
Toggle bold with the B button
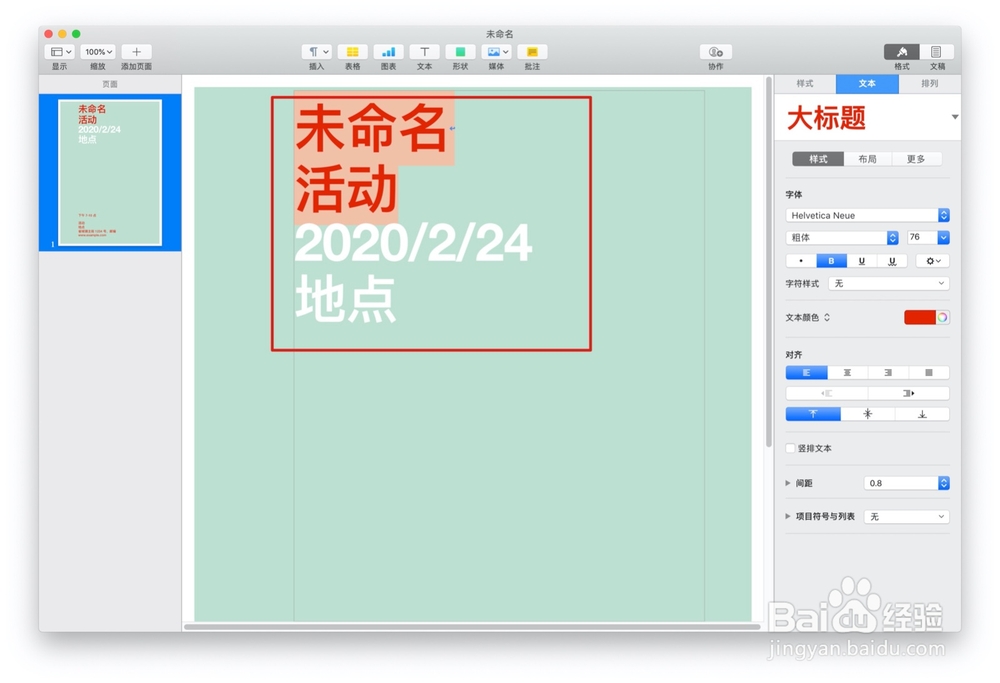pos(831,260)
